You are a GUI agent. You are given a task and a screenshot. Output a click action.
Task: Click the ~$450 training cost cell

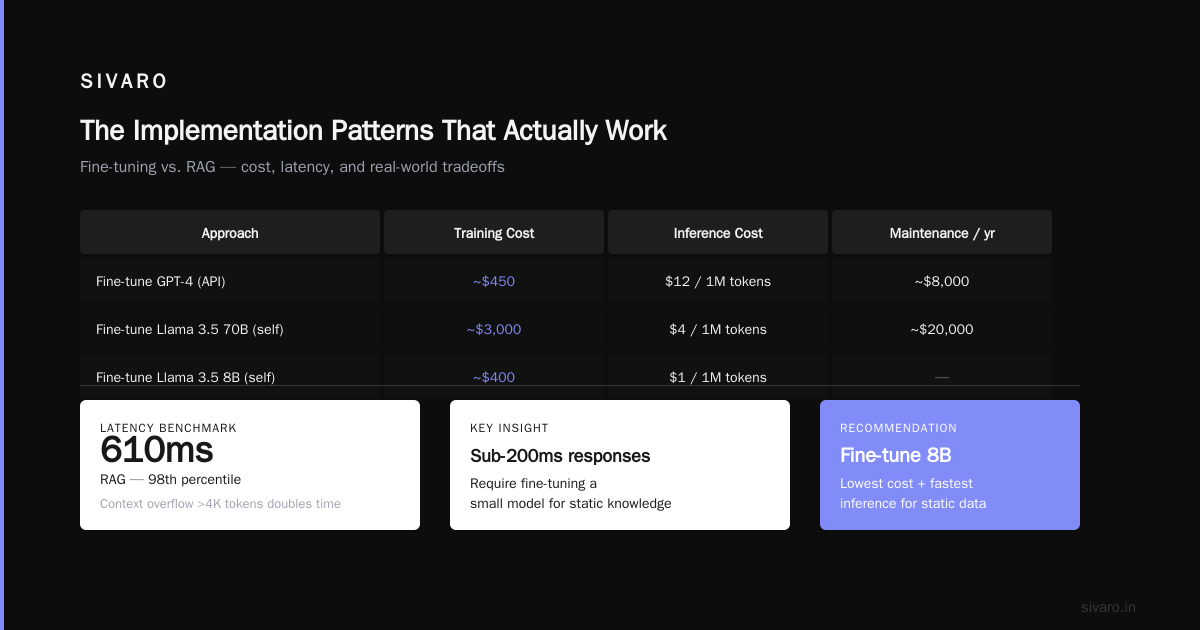494,281
